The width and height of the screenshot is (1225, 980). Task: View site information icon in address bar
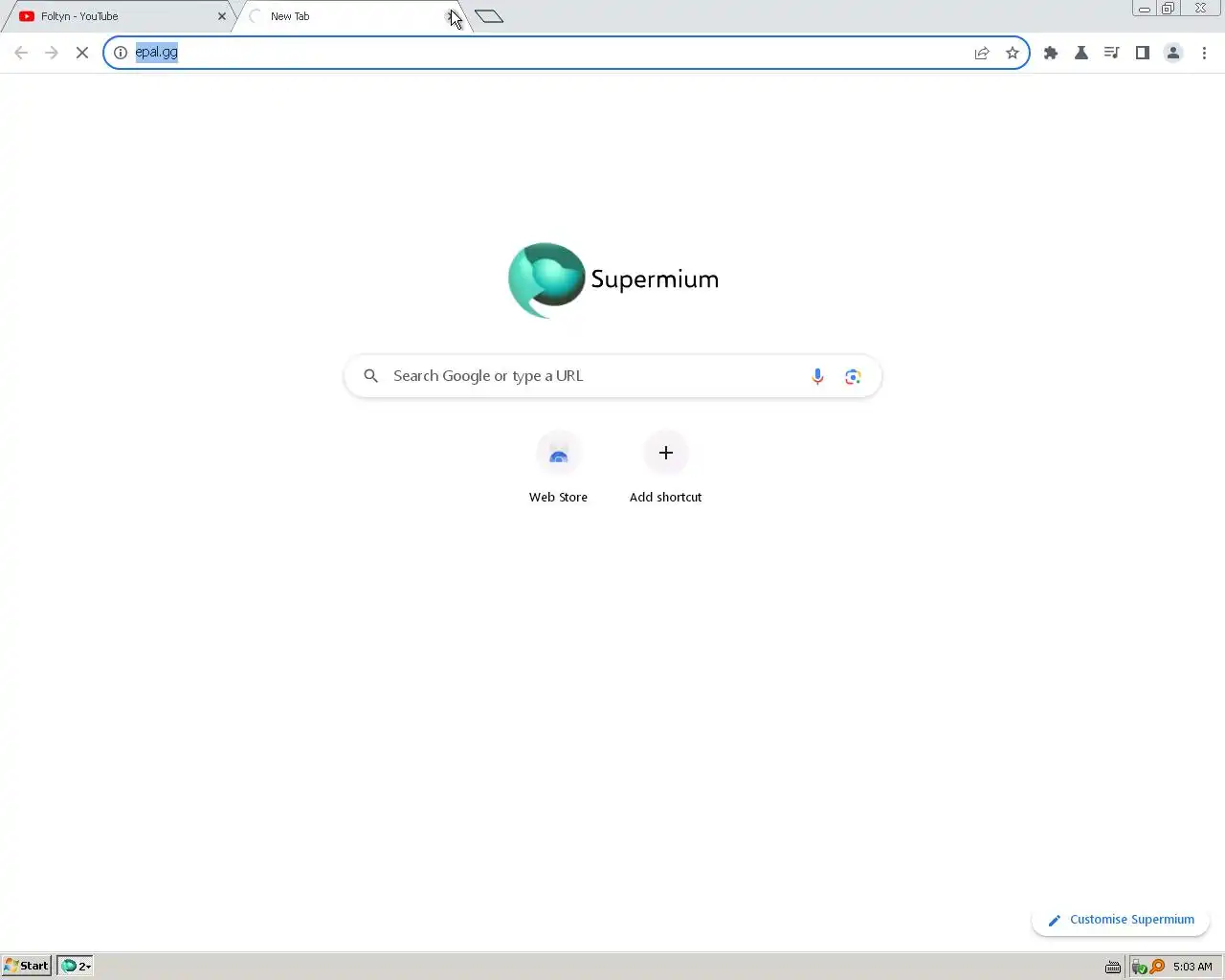pyautogui.click(x=121, y=53)
